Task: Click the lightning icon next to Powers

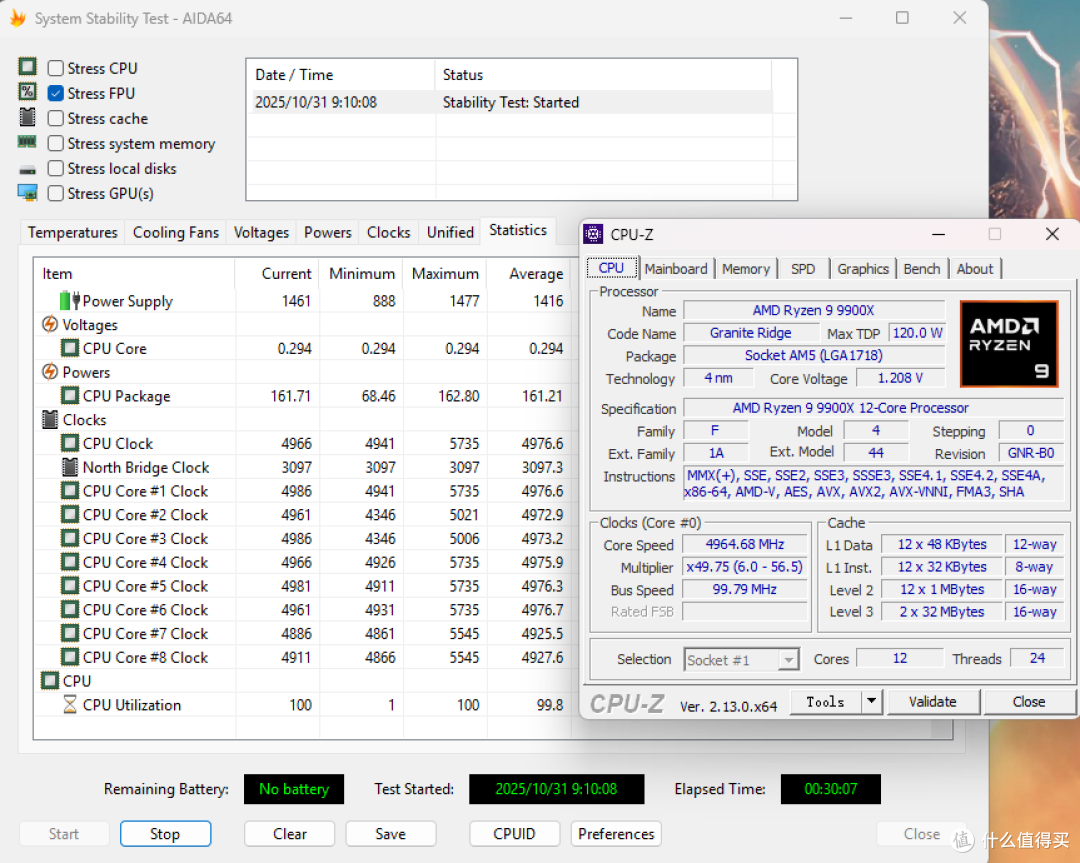Action: [50, 372]
